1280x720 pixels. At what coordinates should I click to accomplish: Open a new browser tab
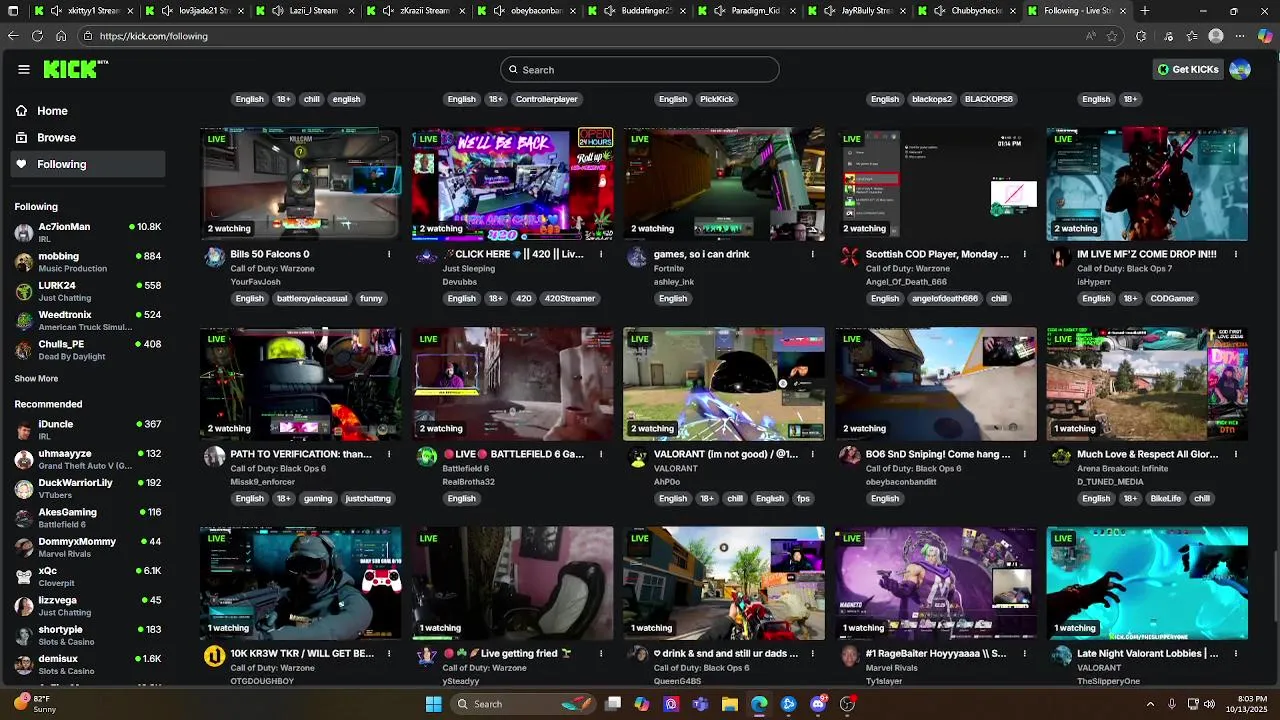[1145, 11]
